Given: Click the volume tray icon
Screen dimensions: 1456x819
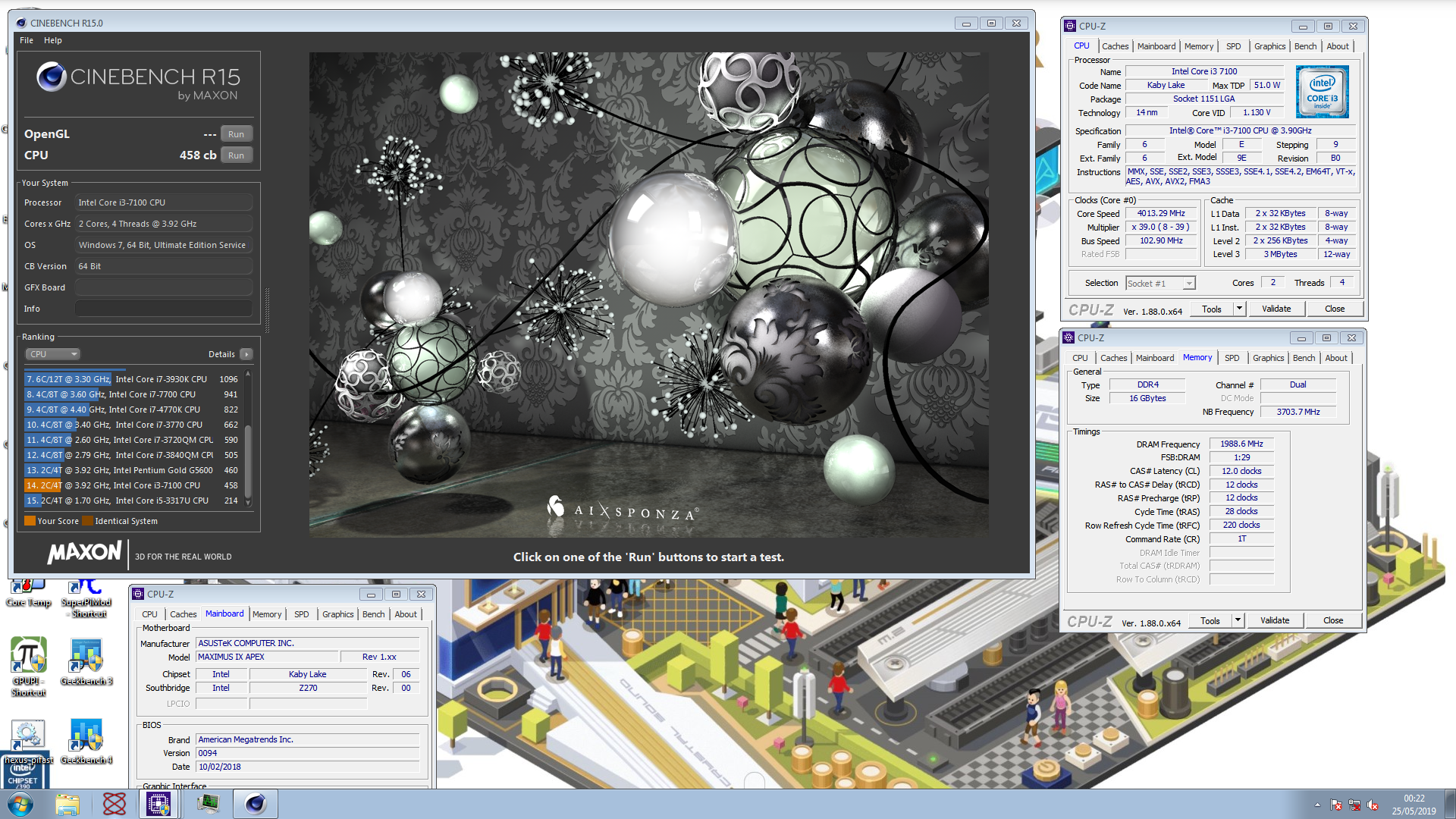Looking at the screenshot, I should point(1373,805).
